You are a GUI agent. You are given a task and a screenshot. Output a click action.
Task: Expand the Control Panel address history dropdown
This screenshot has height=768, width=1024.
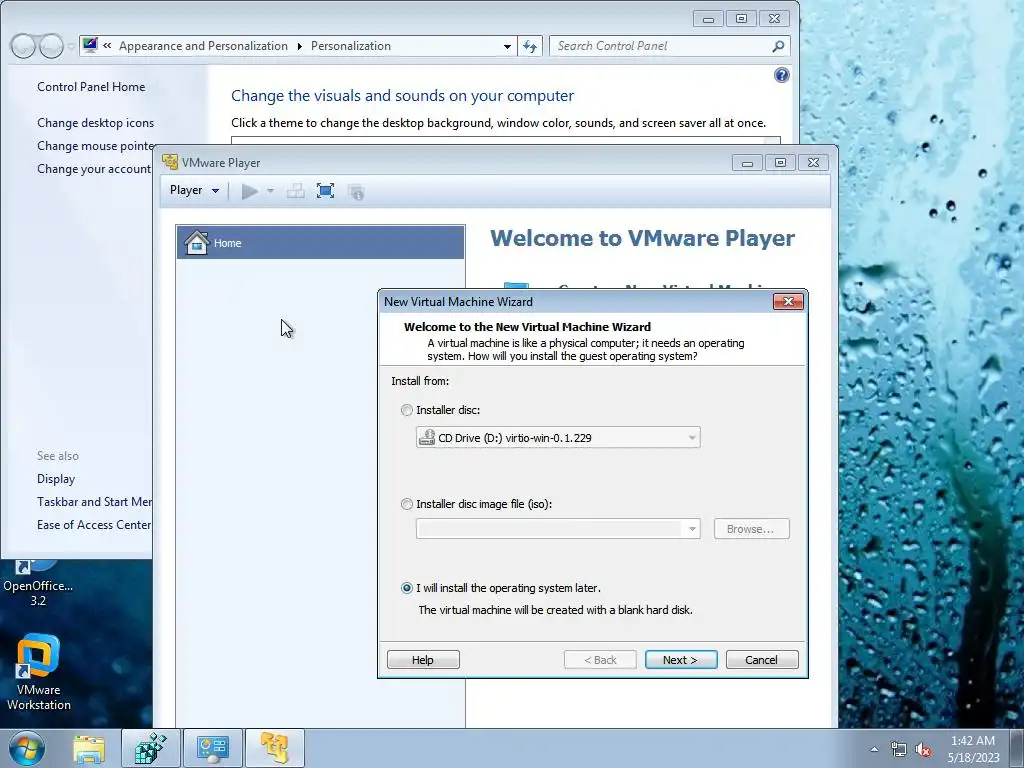click(507, 46)
